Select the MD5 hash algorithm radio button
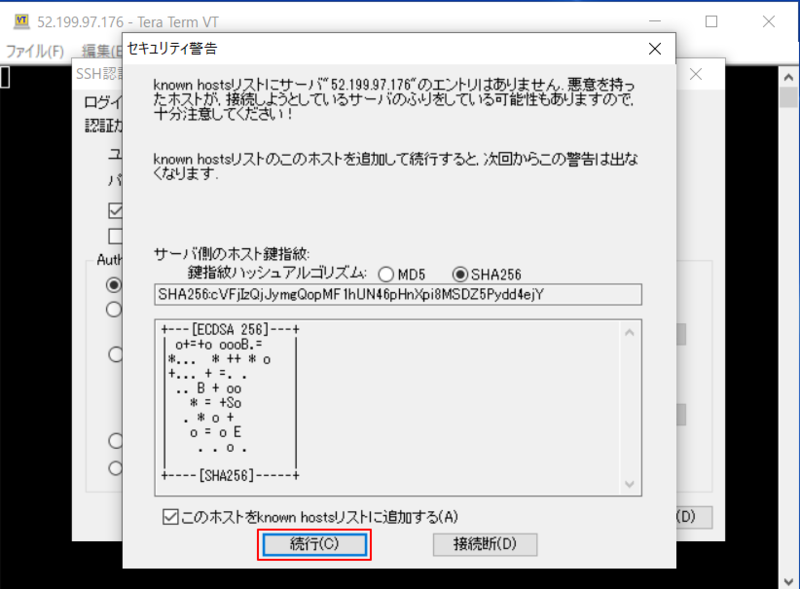 click(386, 276)
